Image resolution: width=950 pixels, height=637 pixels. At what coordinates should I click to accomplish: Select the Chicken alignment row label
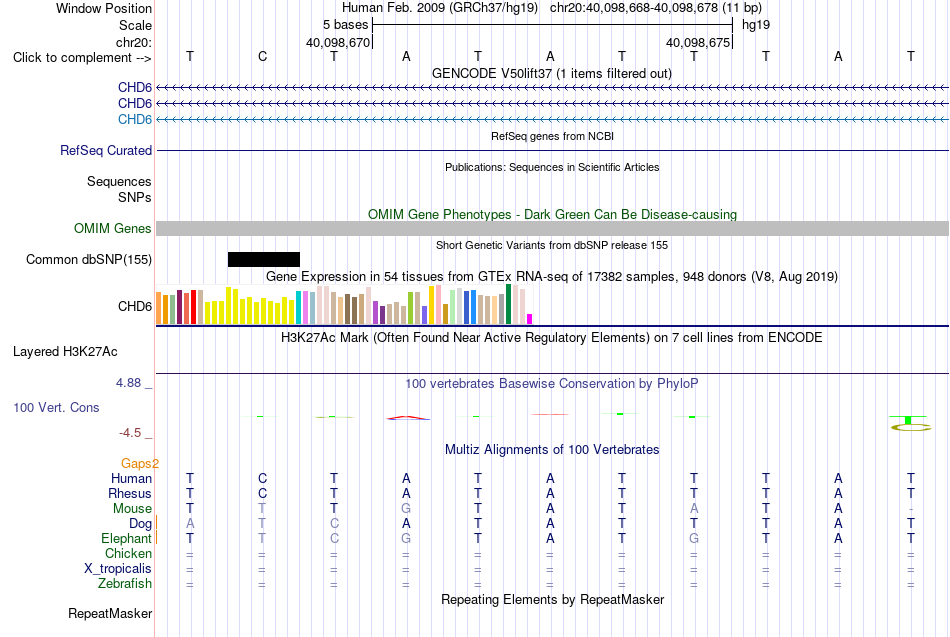click(x=128, y=553)
